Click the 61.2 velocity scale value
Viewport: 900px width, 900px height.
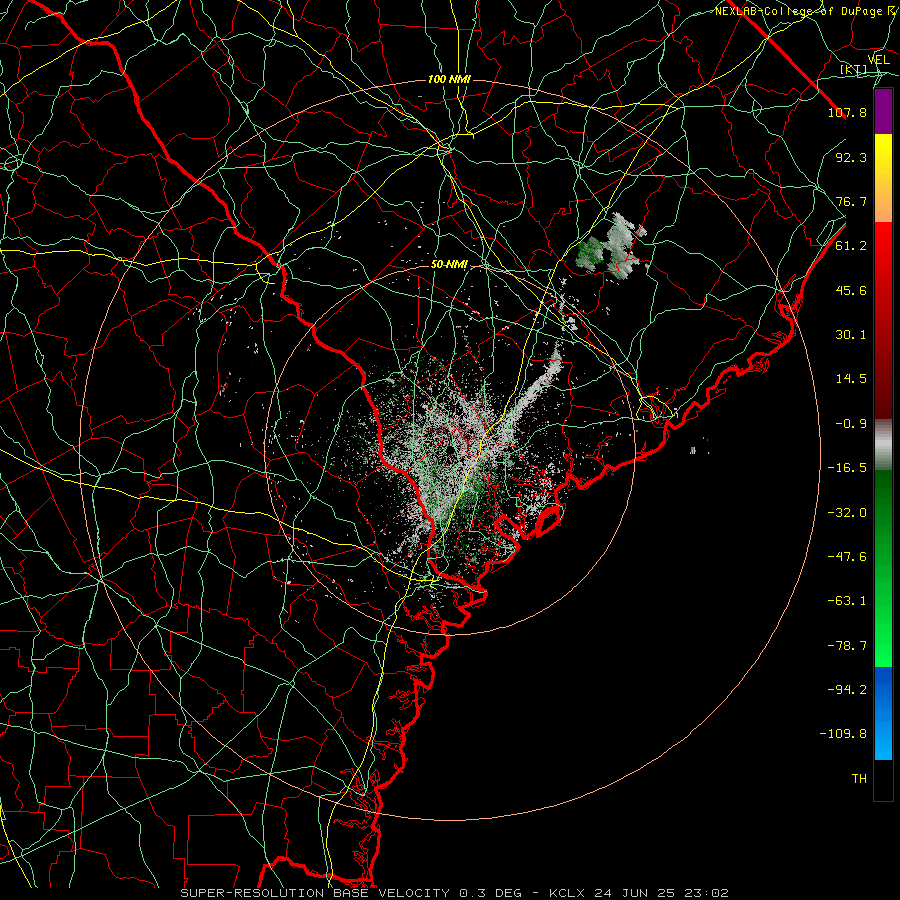point(851,246)
